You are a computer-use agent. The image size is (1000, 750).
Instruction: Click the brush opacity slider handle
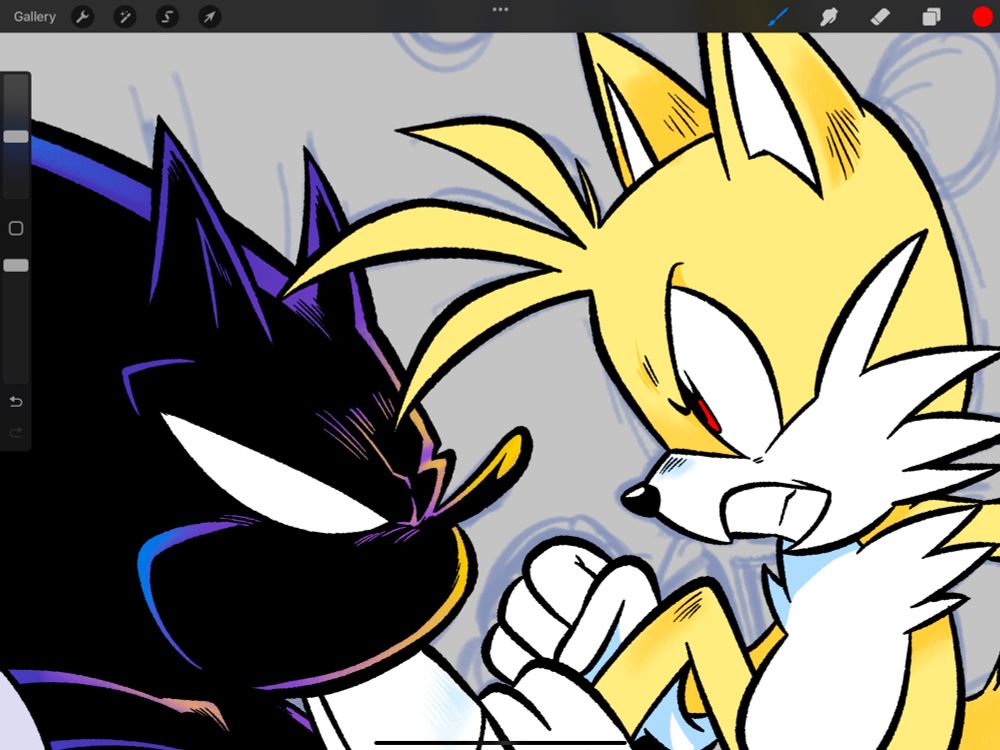coord(16,265)
